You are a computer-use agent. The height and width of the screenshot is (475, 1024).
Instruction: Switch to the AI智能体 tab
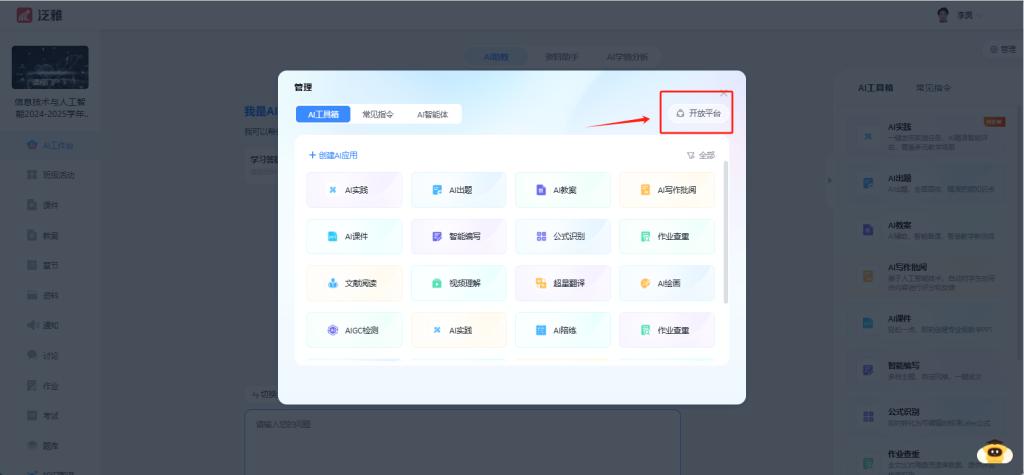pos(432,115)
